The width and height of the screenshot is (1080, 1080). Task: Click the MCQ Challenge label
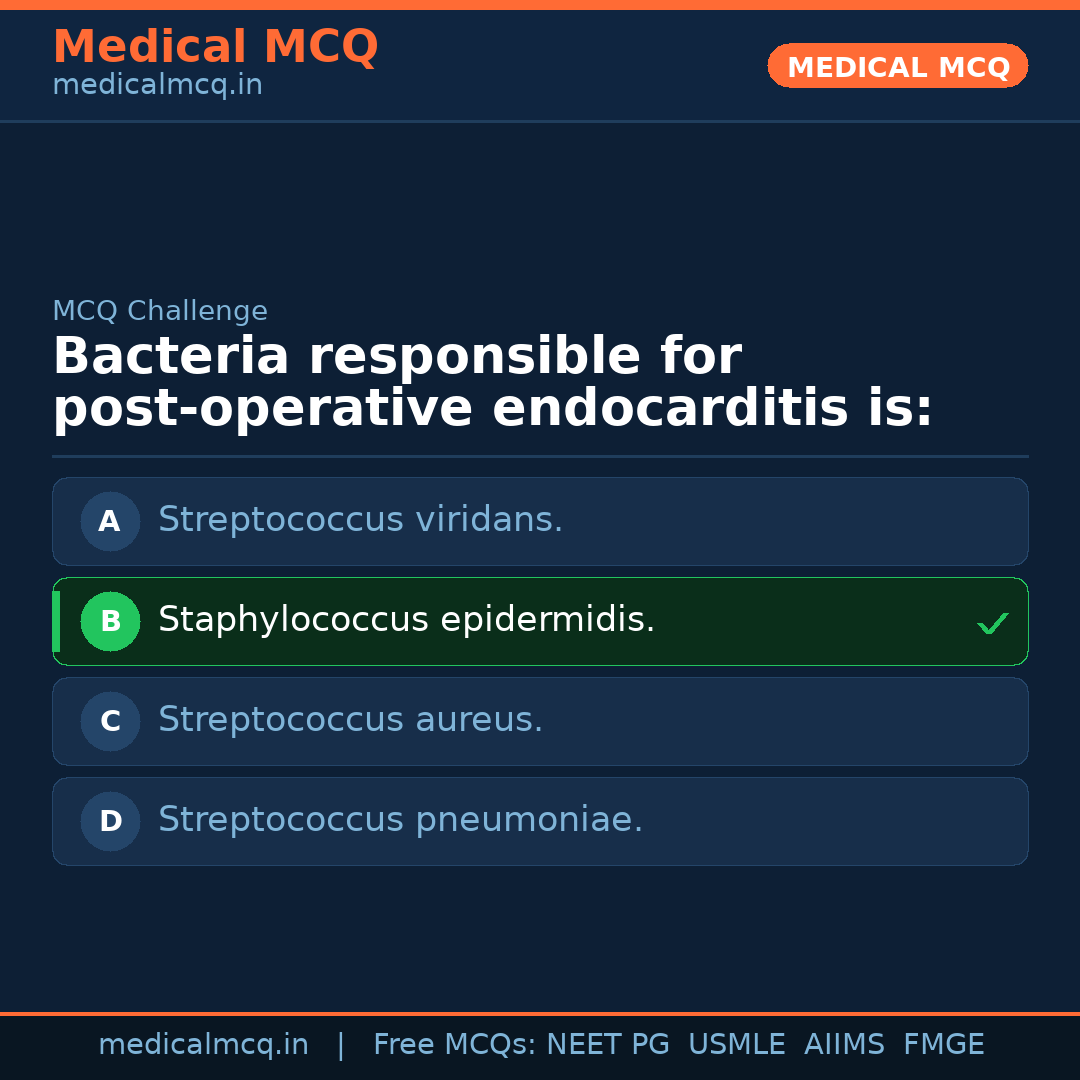(x=160, y=311)
